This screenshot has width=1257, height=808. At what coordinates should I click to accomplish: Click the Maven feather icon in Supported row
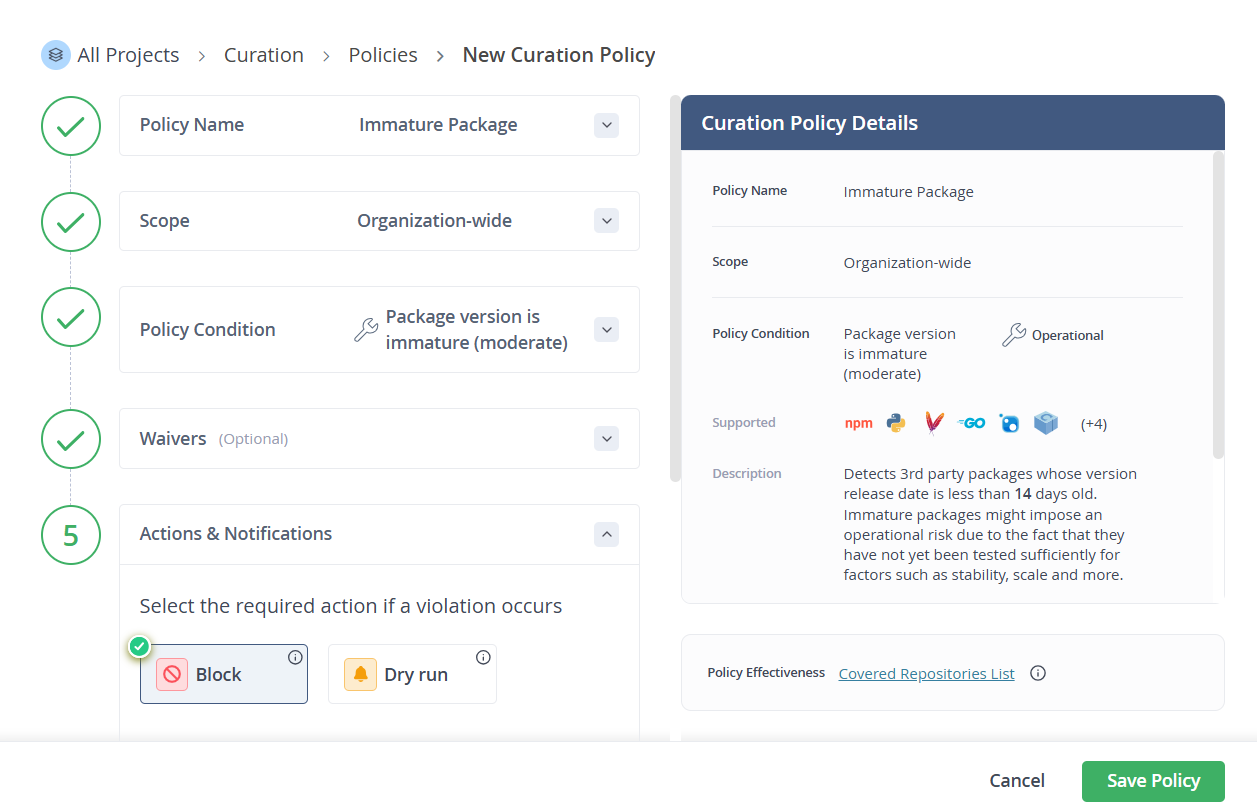[x=933, y=423]
